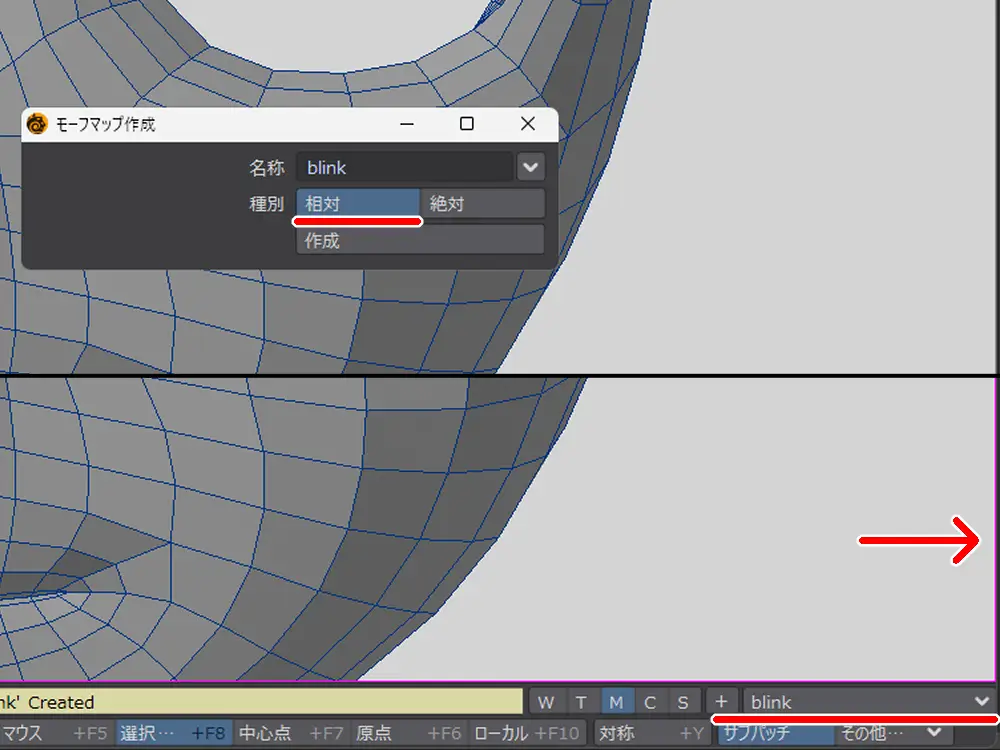Maximize the モーフマップ作成 dialog
This screenshot has width=1000, height=750.
tap(466, 124)
